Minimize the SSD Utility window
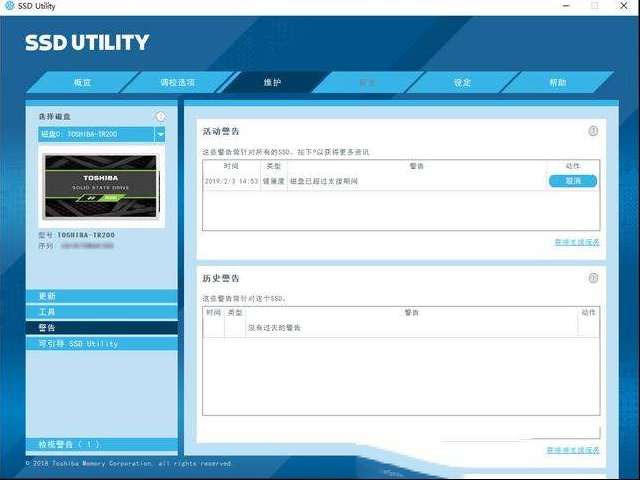The height and width of the screenshot is (480, 640). coord(566,6)
